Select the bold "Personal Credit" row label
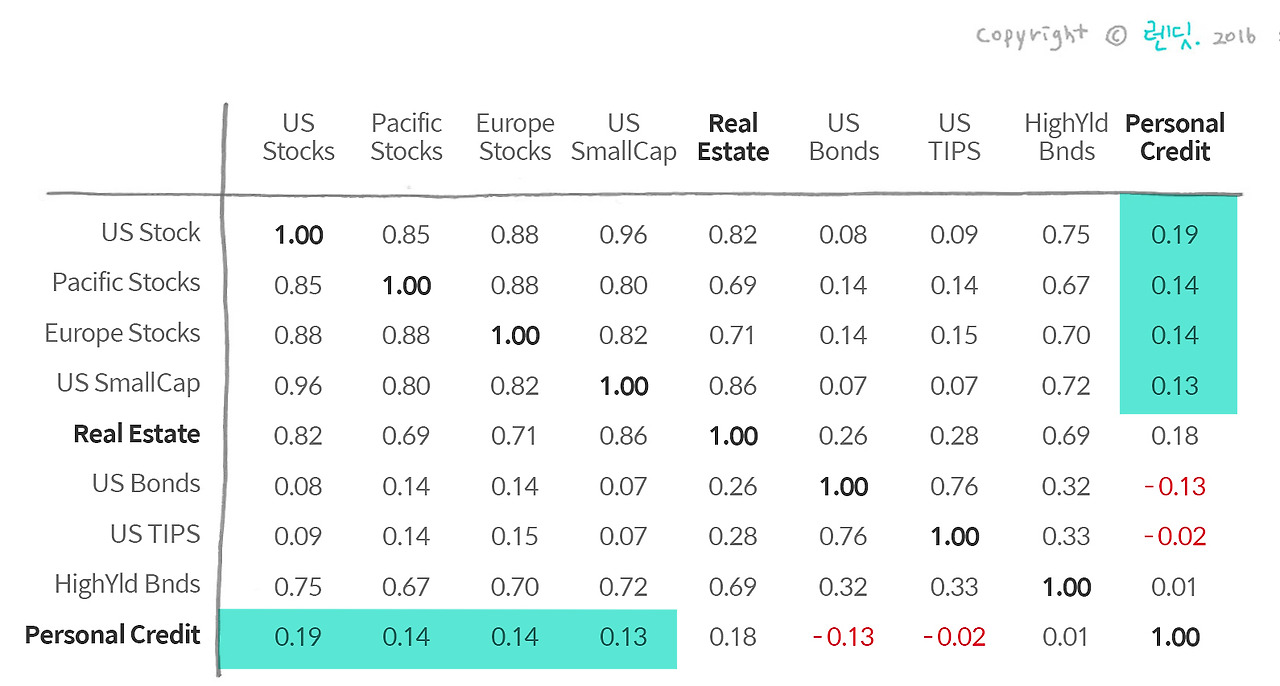Viewport: 1280px width, 686px height. click(113, 635)
